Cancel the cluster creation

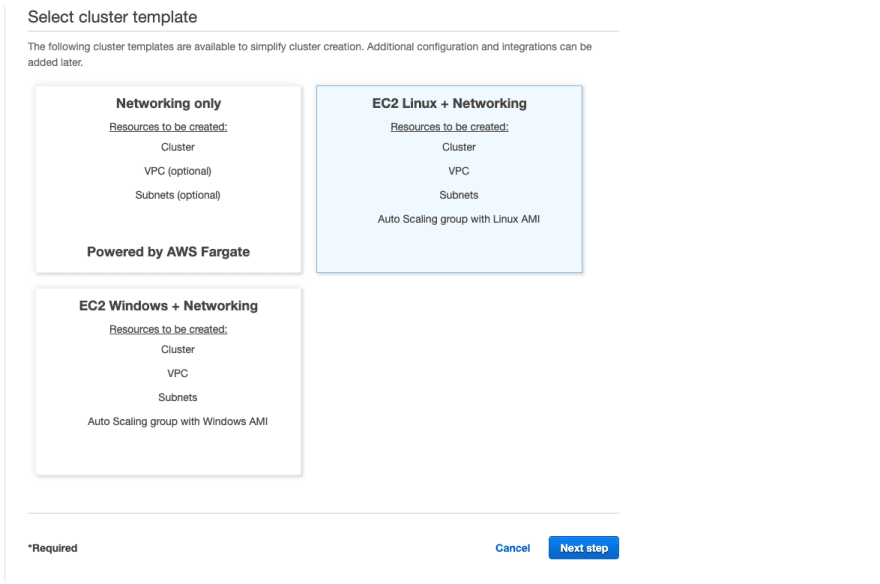[x=512, y=548]
